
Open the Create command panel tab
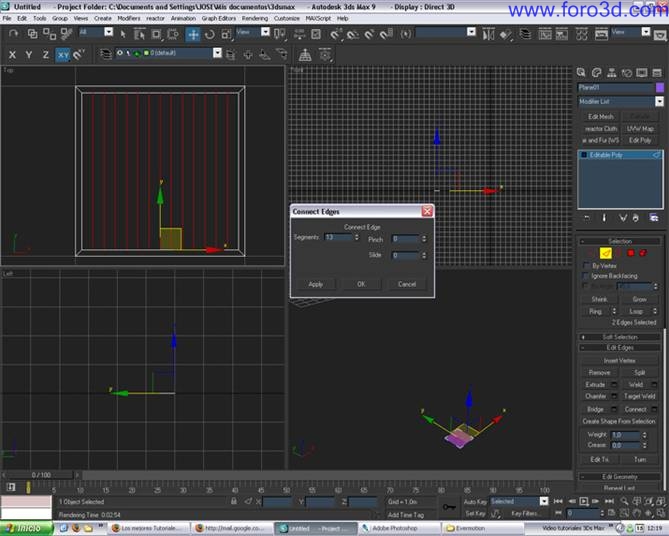[x=581, y=73]
